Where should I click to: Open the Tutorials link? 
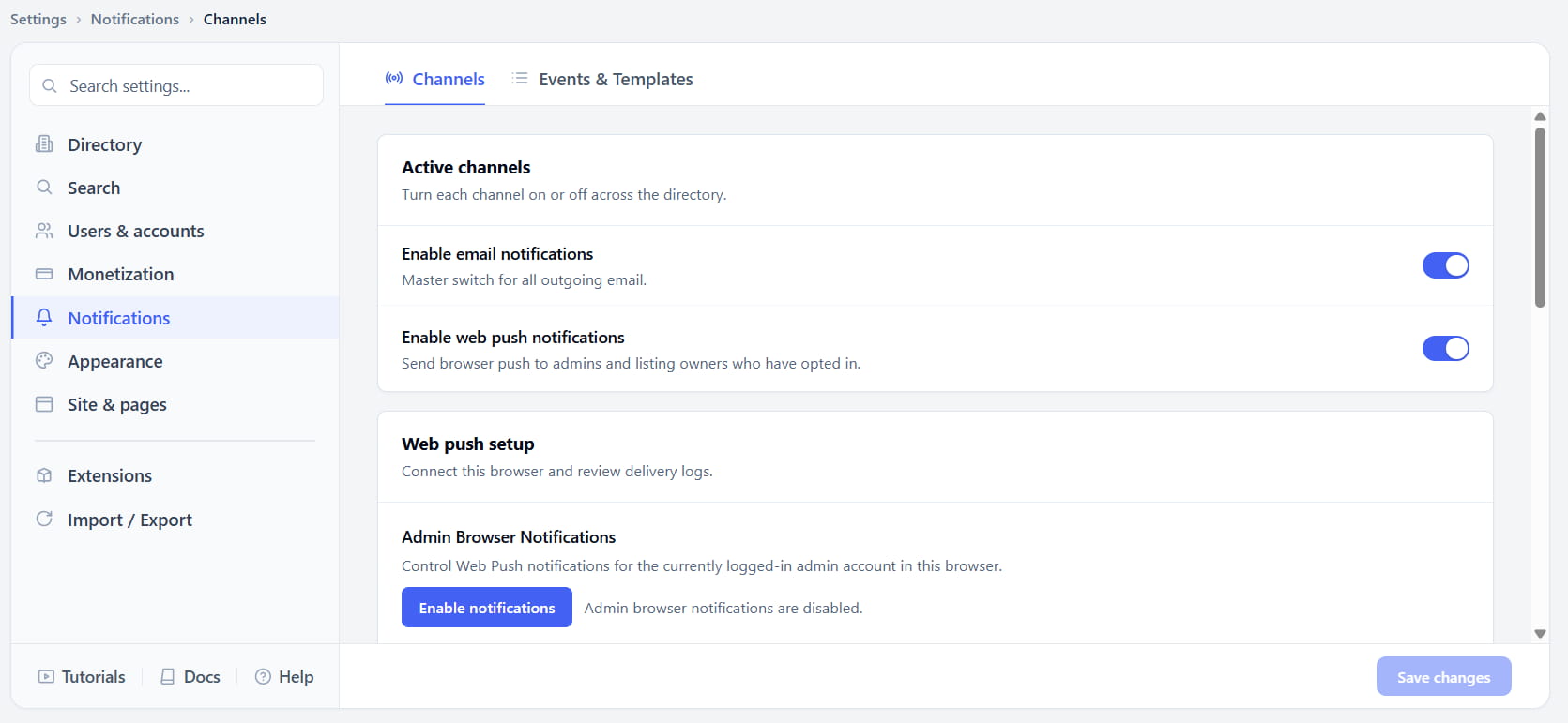point(82,676)
